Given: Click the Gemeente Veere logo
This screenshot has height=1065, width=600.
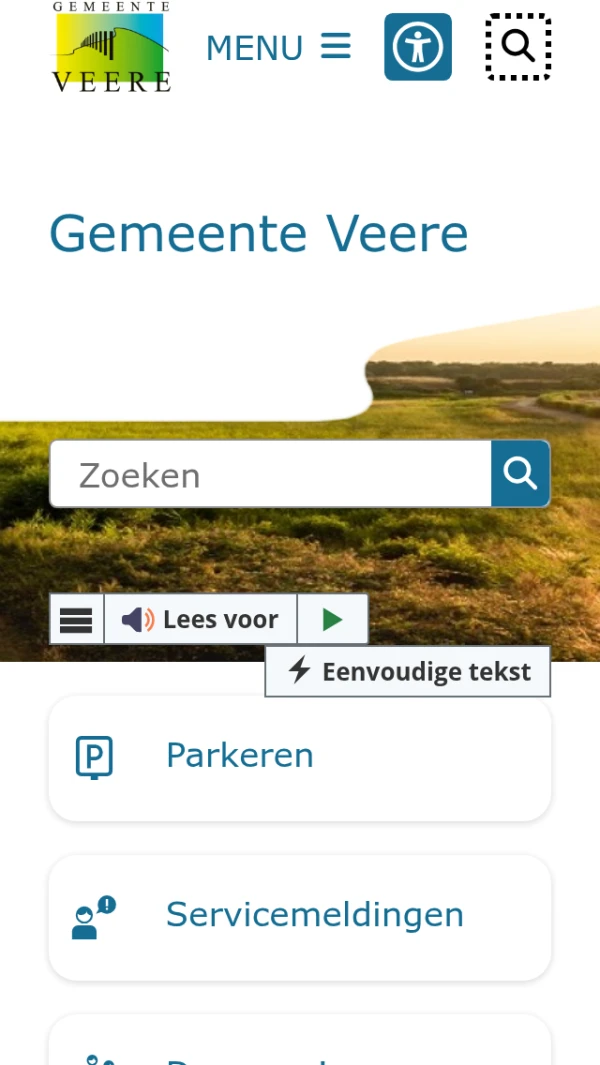Looking at the screenshot, I should click(111, 46).
